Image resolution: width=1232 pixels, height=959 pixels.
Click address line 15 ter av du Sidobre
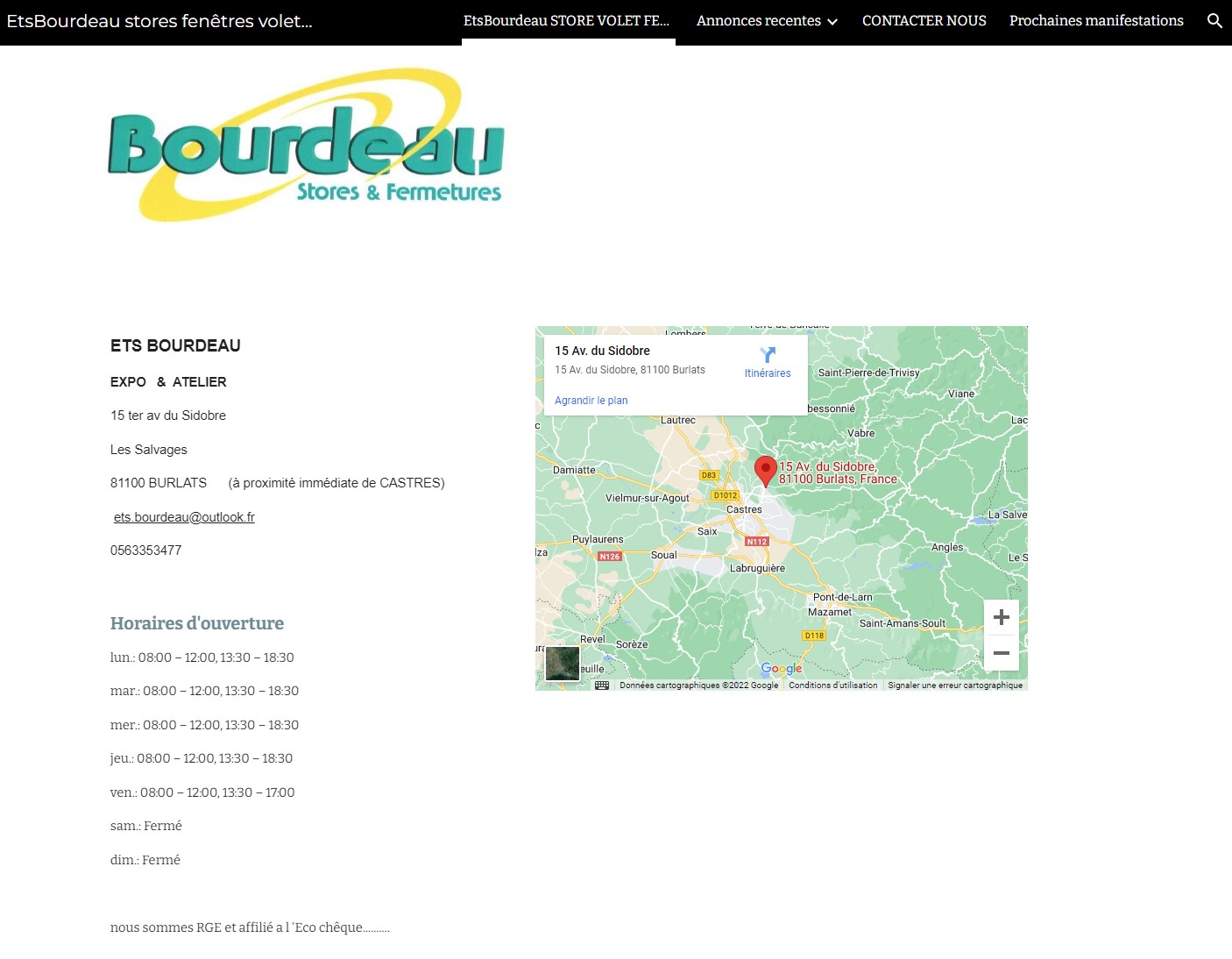click(x=168, y=416)
